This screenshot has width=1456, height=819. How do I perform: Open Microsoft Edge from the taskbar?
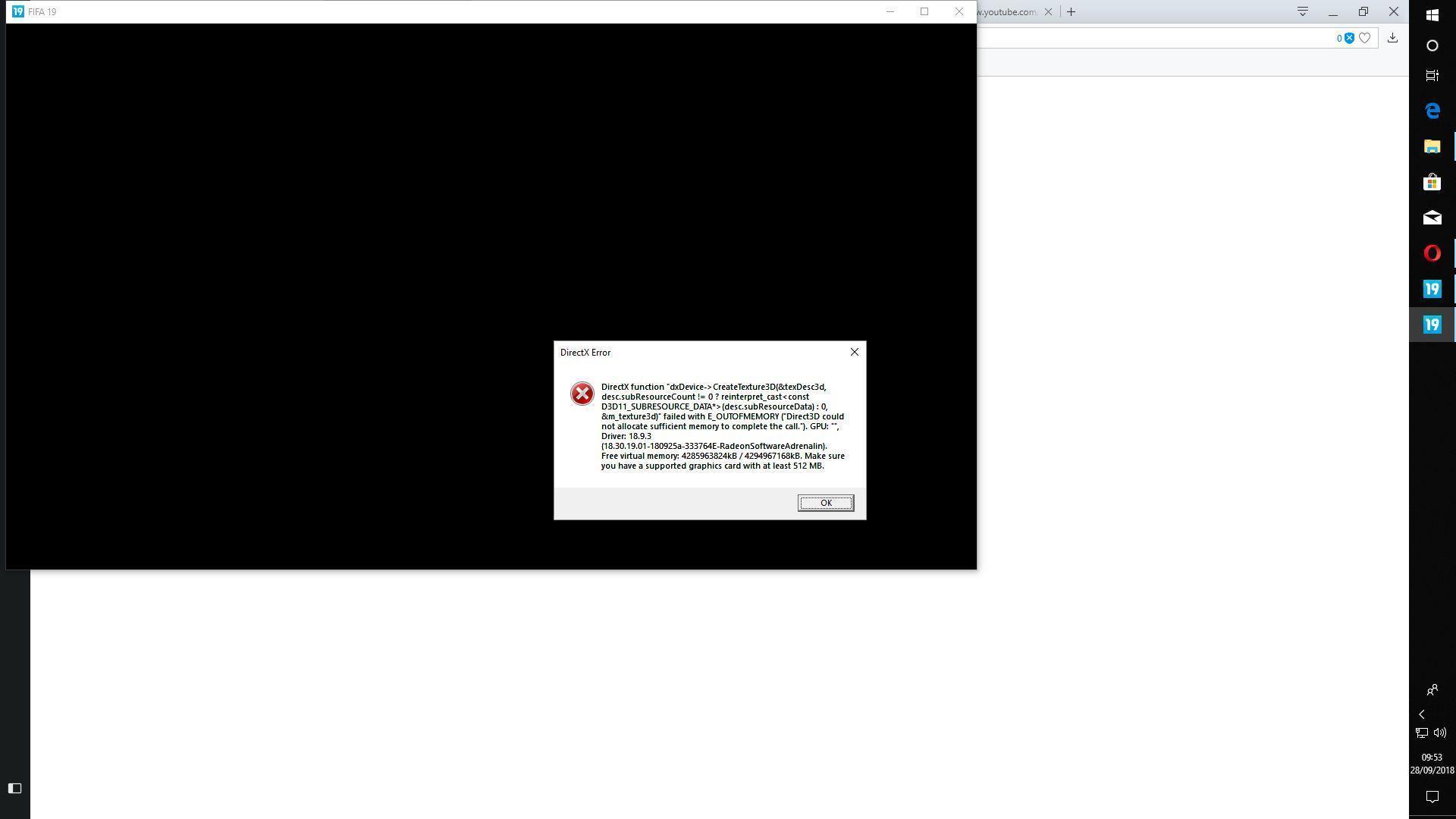[x=1432, y=111]
